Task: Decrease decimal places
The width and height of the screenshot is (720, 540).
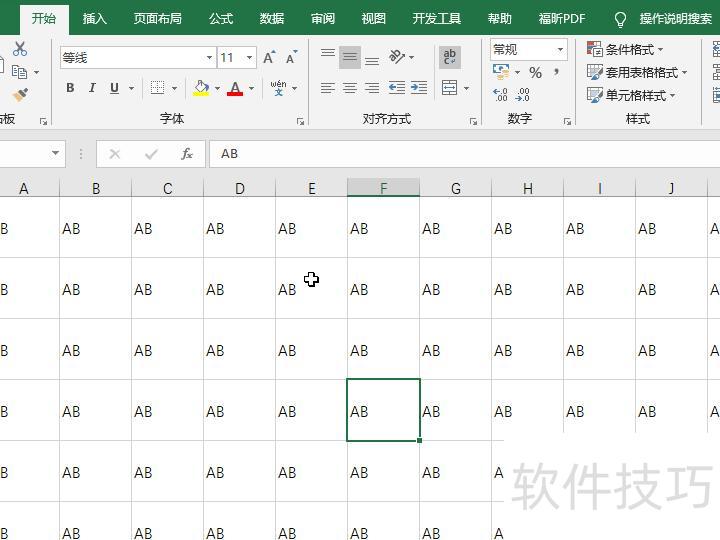Action: [x=523, y=95]
